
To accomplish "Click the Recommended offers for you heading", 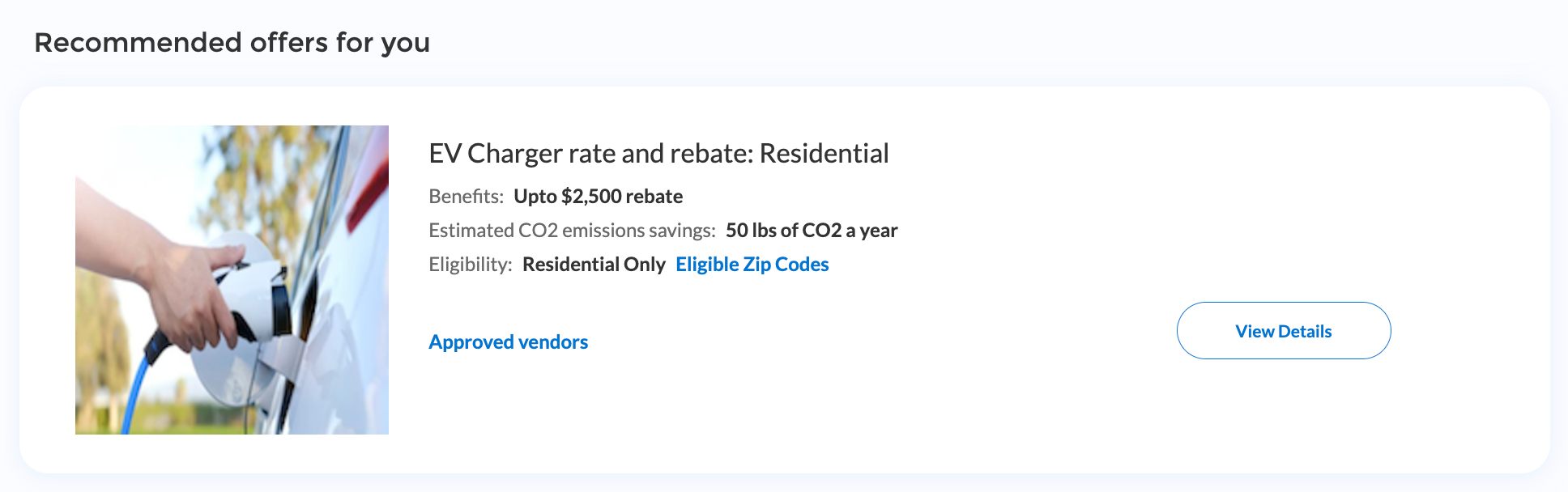I will [x=232, y=43].
